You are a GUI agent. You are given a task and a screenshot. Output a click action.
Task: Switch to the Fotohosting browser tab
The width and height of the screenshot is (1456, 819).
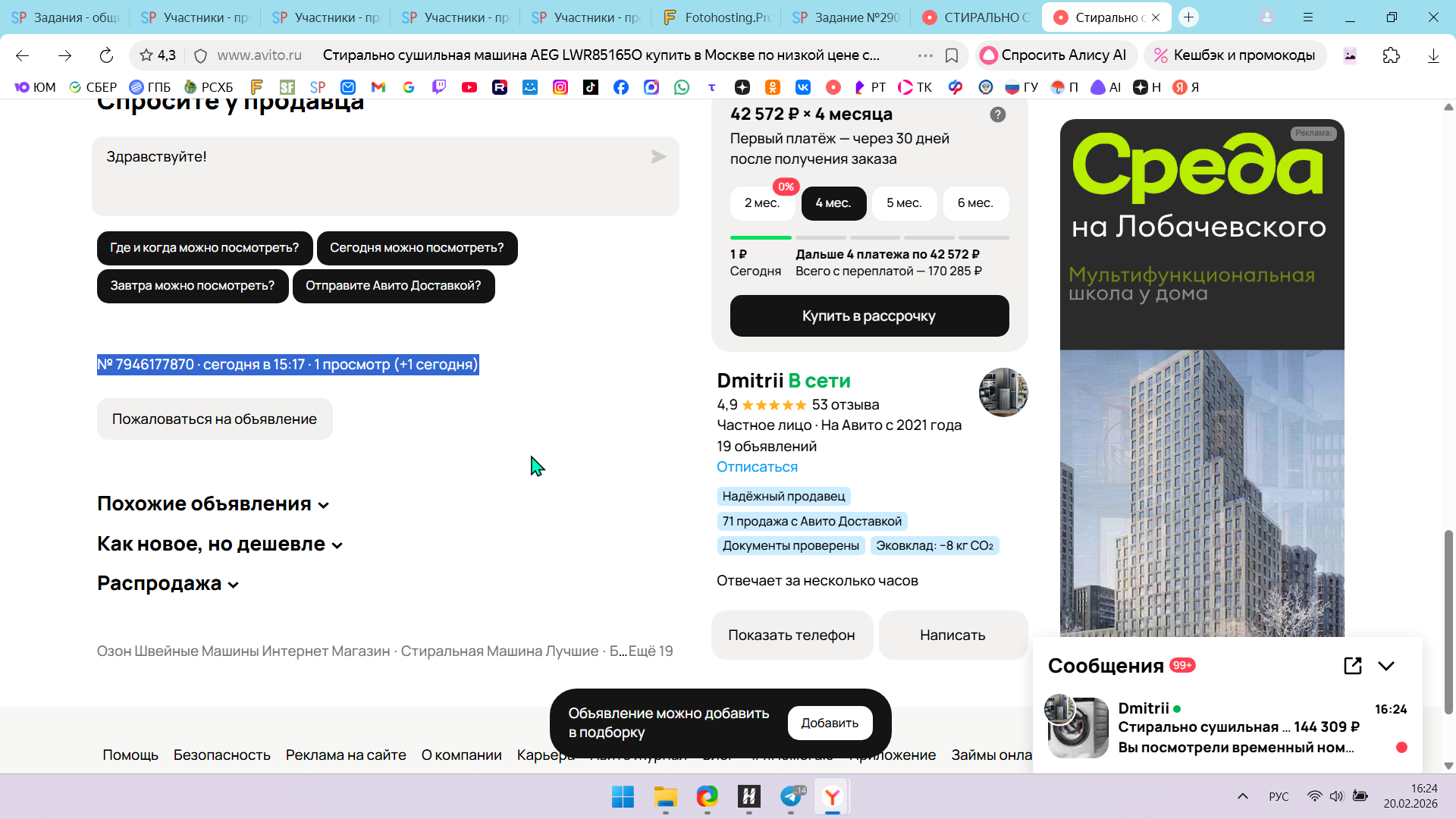click(717, 17)
